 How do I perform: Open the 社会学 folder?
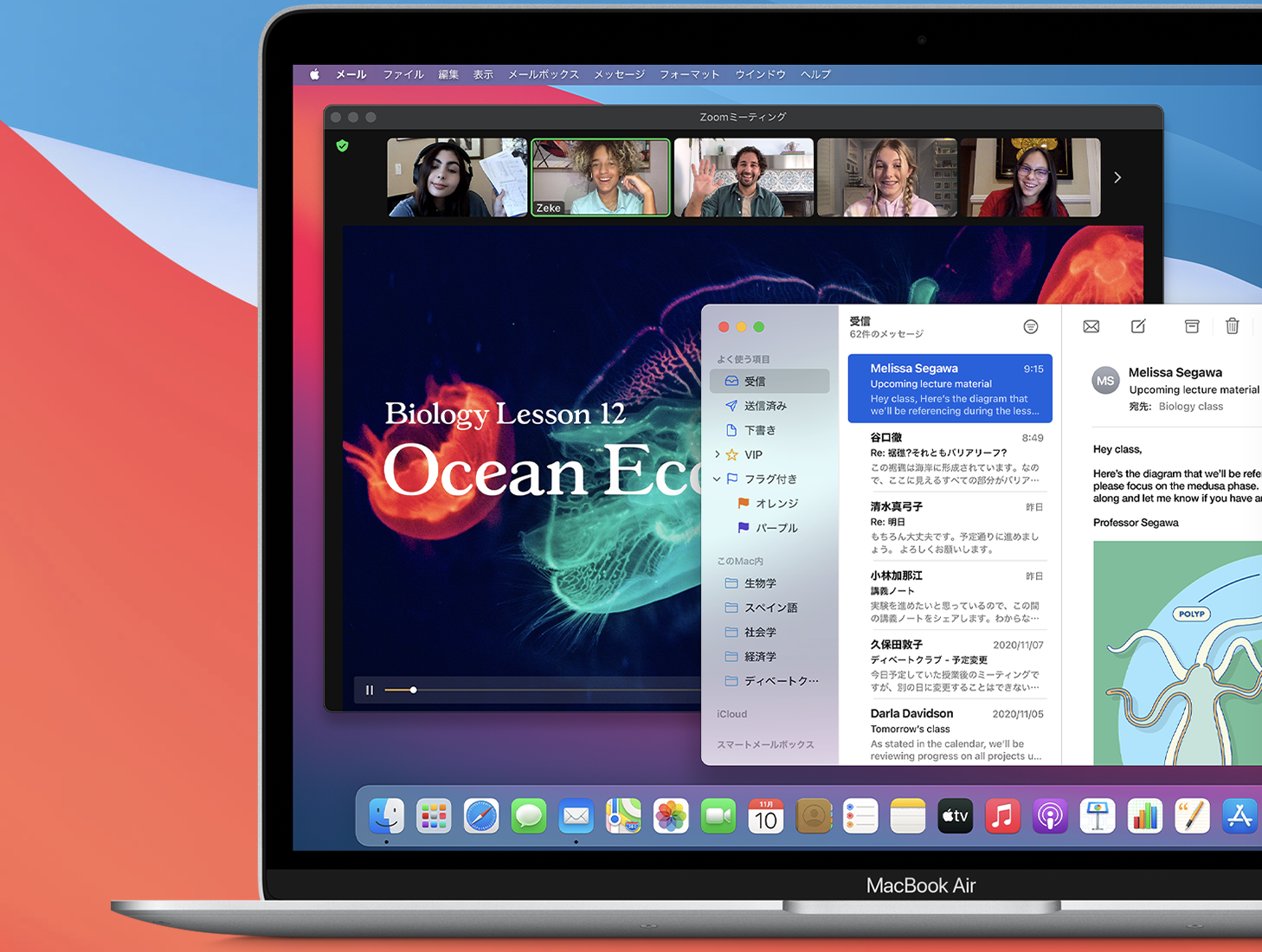point(769,632)
